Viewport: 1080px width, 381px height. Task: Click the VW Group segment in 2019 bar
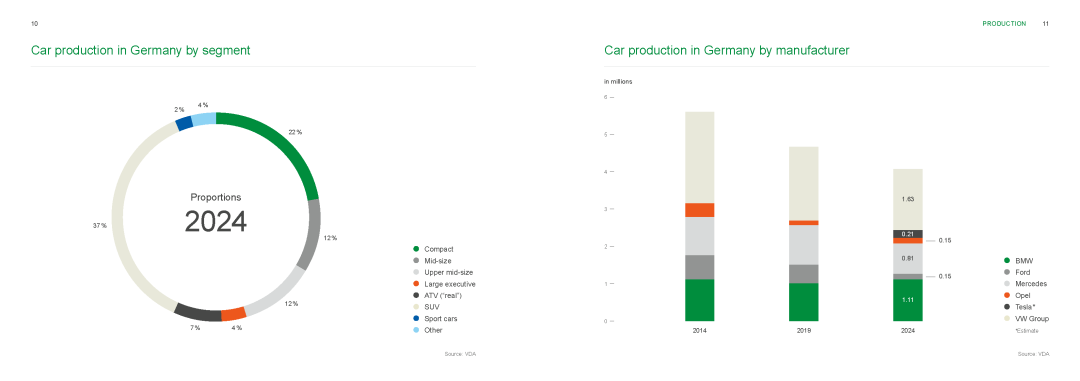click(804, 183)
